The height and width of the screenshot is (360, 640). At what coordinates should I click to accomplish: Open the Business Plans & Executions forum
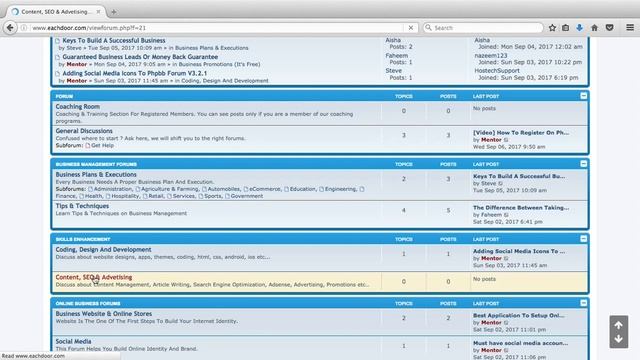96,174
